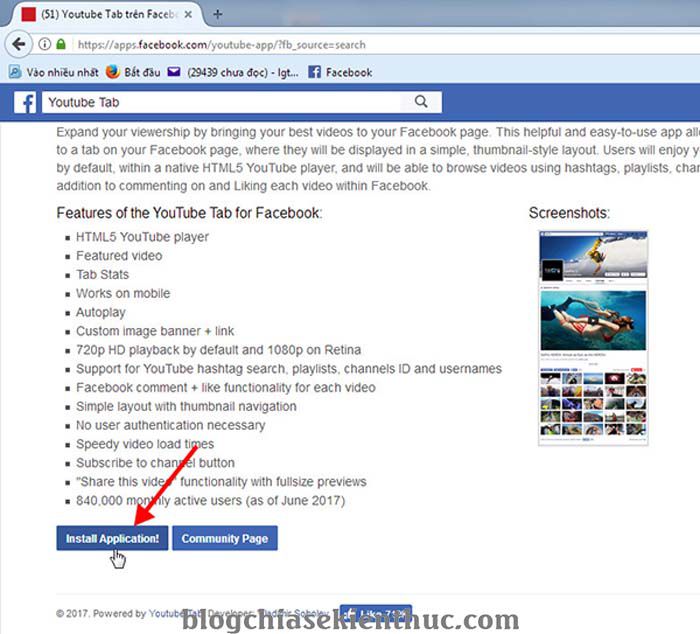
Task: Click the browser back arrow button
Action: tap(18, 44)
